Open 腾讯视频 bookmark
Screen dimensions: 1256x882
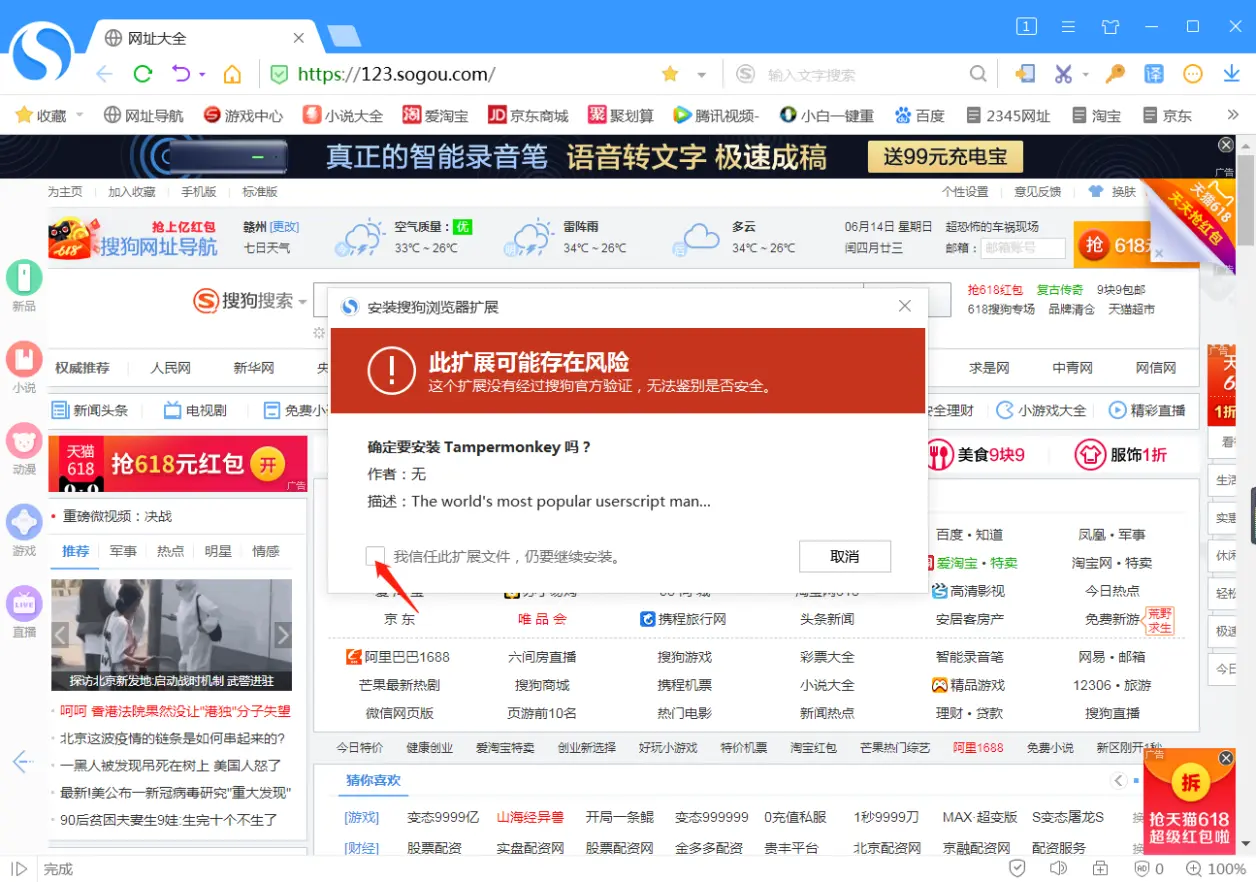tap(716, 115)
